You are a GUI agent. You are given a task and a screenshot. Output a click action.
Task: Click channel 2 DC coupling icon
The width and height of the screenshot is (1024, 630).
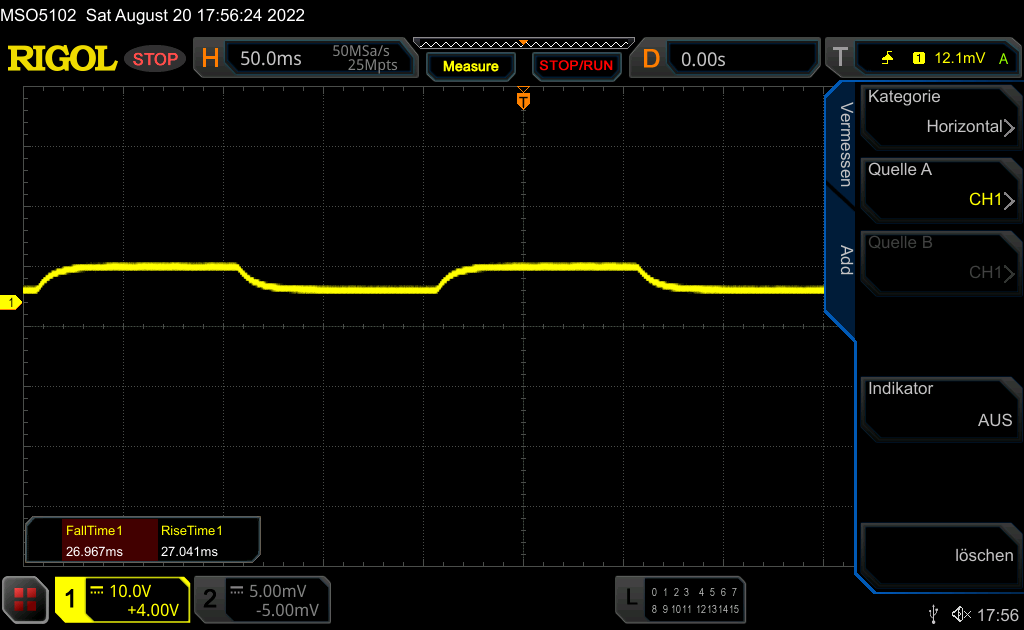click(236, 590)
